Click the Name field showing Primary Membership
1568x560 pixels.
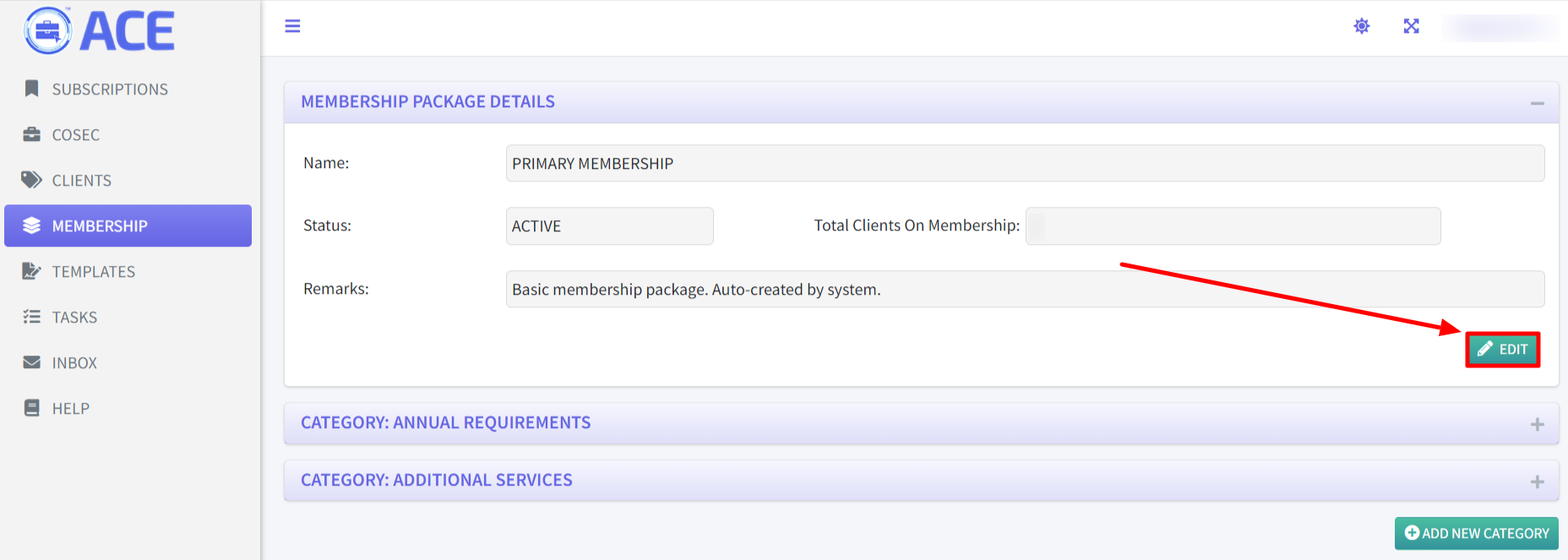click(x=1024, y=163)
